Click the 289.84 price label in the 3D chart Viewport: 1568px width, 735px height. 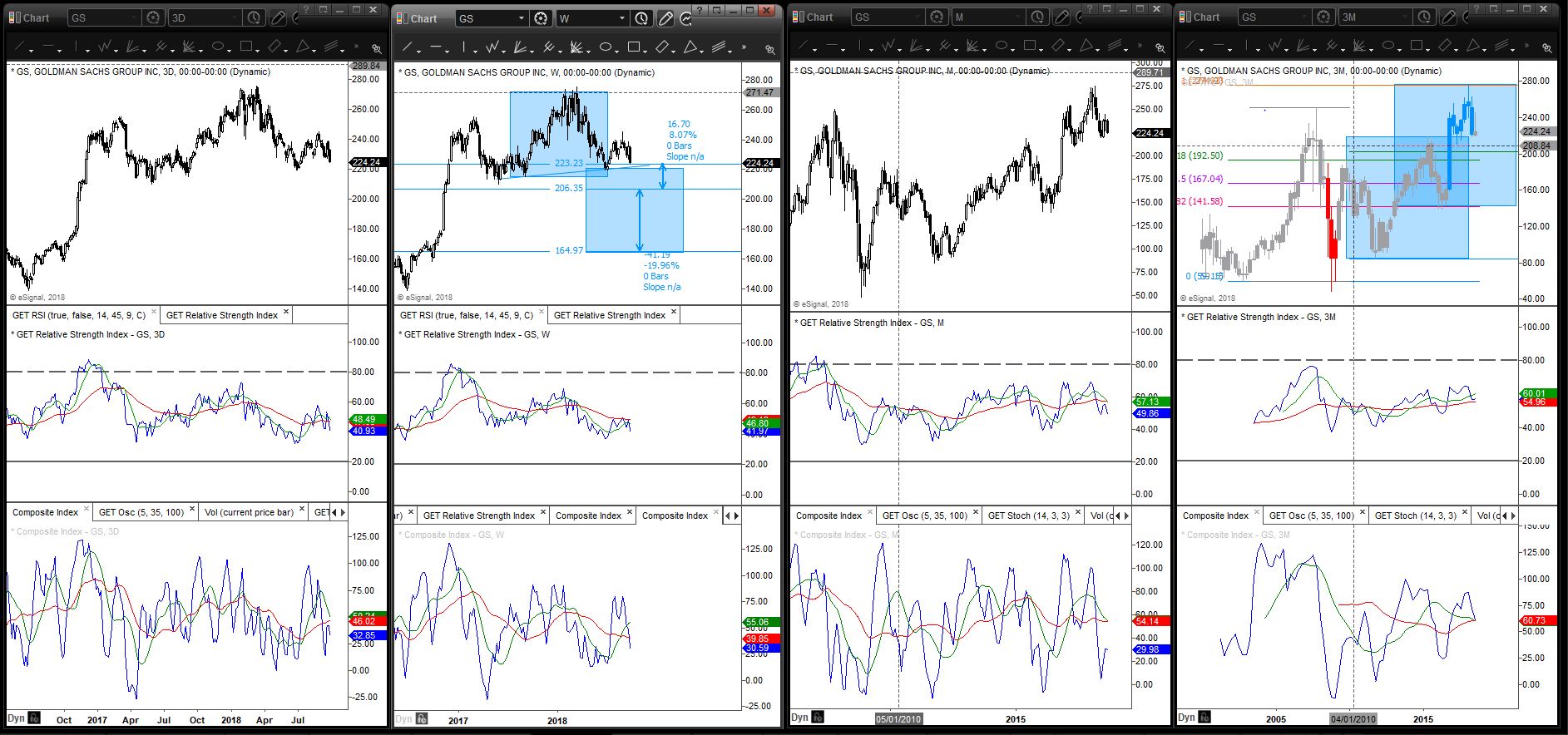[x=366, y=66]
